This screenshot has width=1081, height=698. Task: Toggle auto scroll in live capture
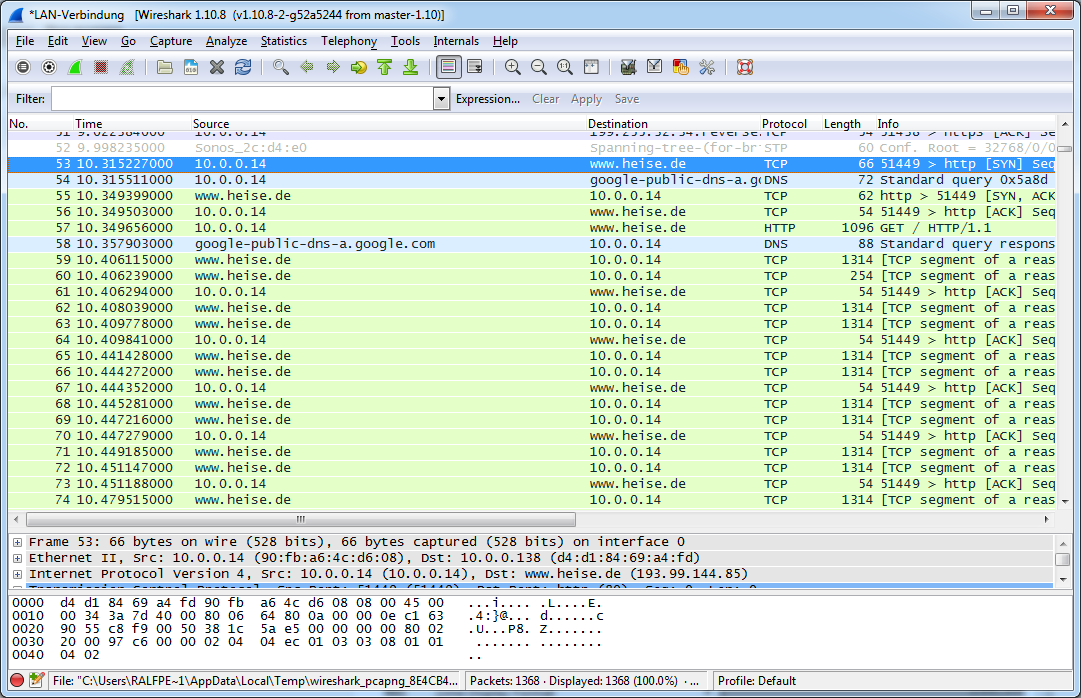click(x=475, y=67)
